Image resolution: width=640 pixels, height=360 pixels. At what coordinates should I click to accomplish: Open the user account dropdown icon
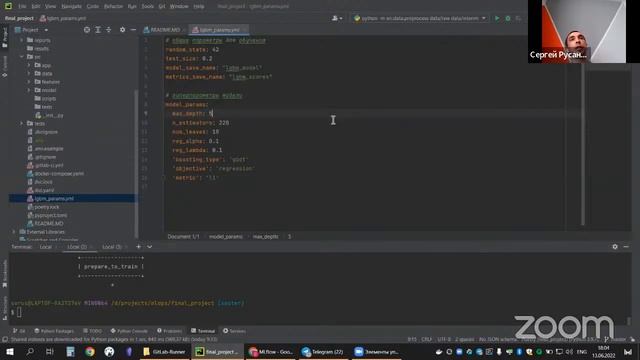point(337,18)
